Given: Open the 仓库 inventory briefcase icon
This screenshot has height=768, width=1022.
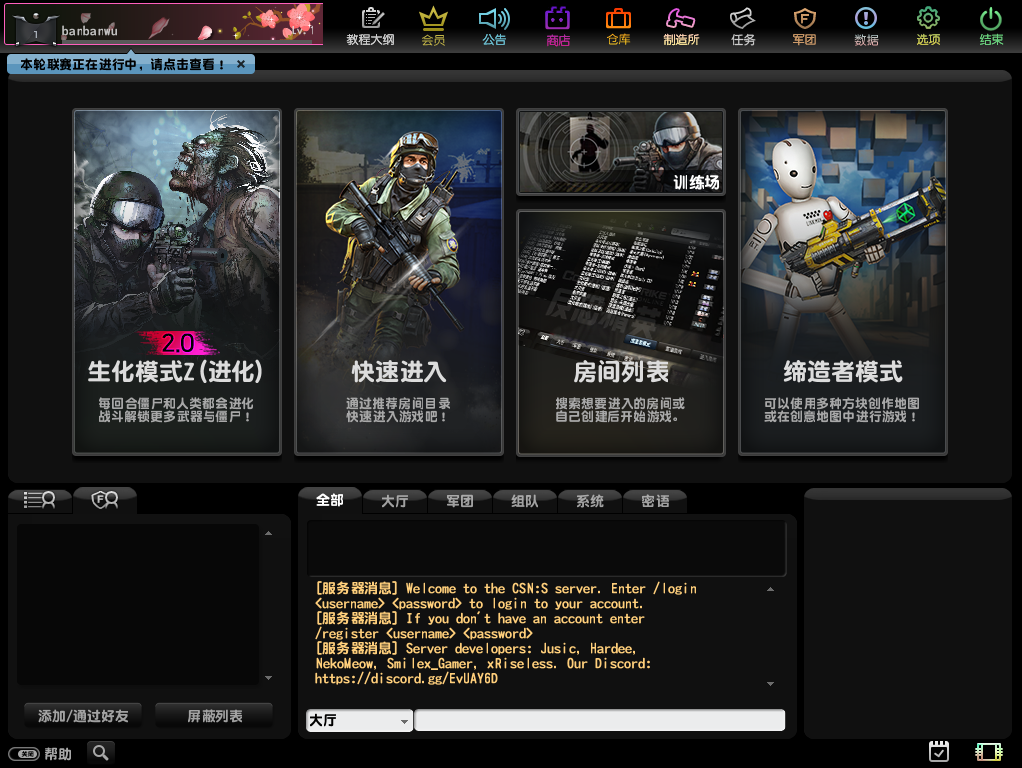Looking at the screenshot, I should click(x=619, y=25).
